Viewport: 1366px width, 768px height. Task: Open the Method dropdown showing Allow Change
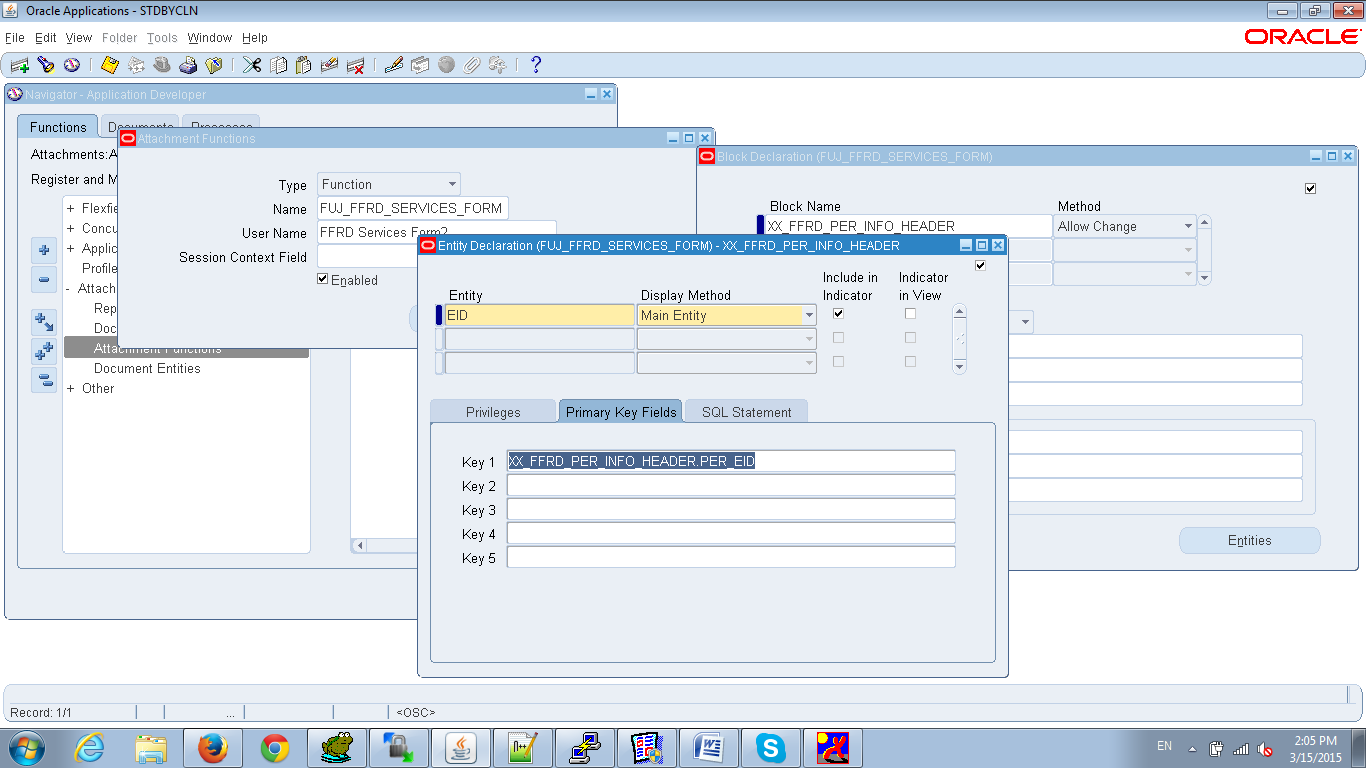click(x=1188, y=227)
